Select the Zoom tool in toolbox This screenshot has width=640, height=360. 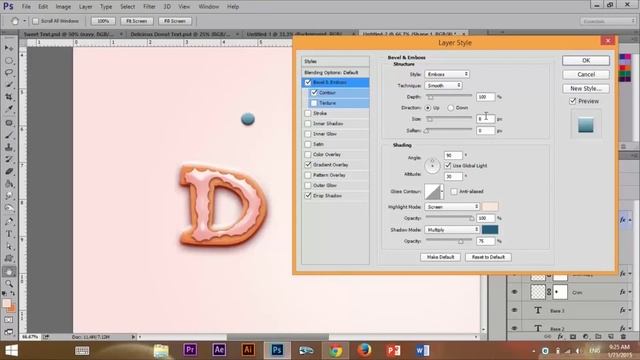[9, 283]
